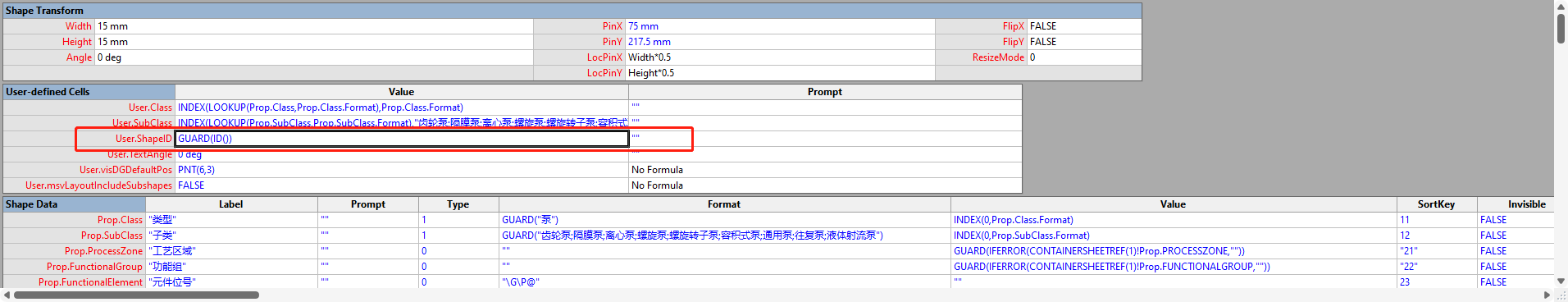Click the FlipX cell showing FALSE
Image resolution: width=1568 pixels, height=302 pixels.
click(x=1084, y=26)
